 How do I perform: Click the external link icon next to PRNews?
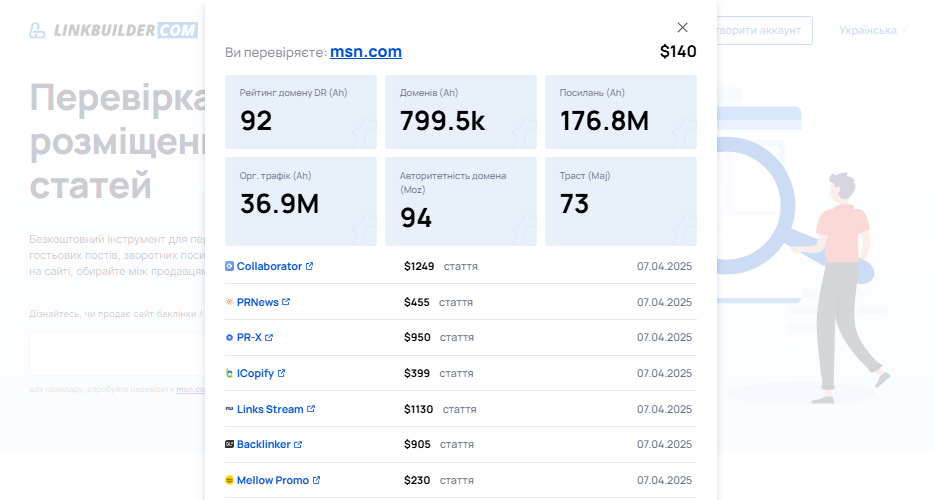pos(286,302)
